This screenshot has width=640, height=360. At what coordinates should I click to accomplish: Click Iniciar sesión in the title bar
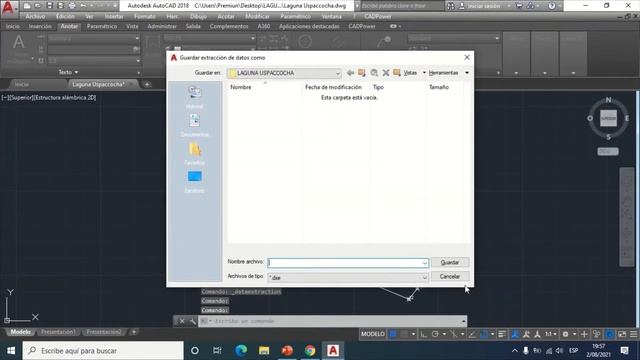[484, 6]
